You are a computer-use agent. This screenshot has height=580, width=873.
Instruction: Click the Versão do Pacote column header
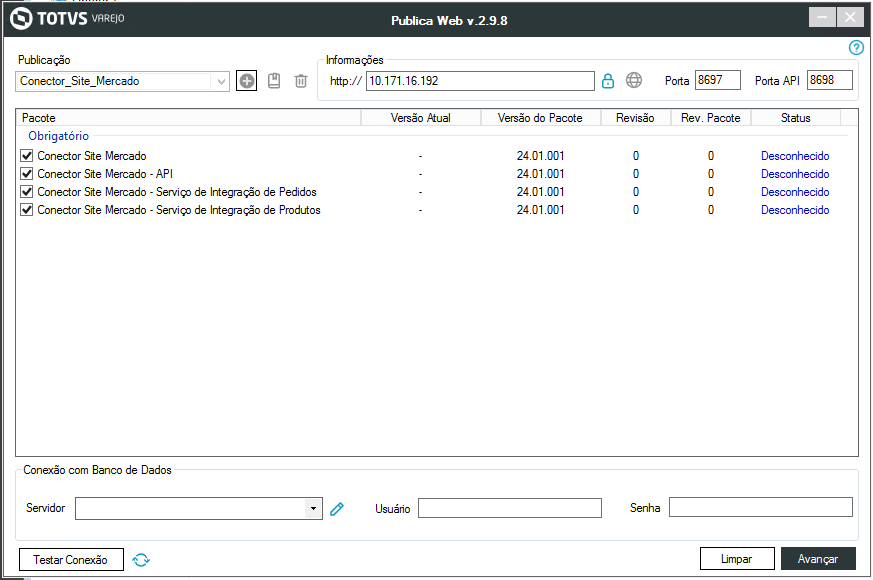pos(540,118)
